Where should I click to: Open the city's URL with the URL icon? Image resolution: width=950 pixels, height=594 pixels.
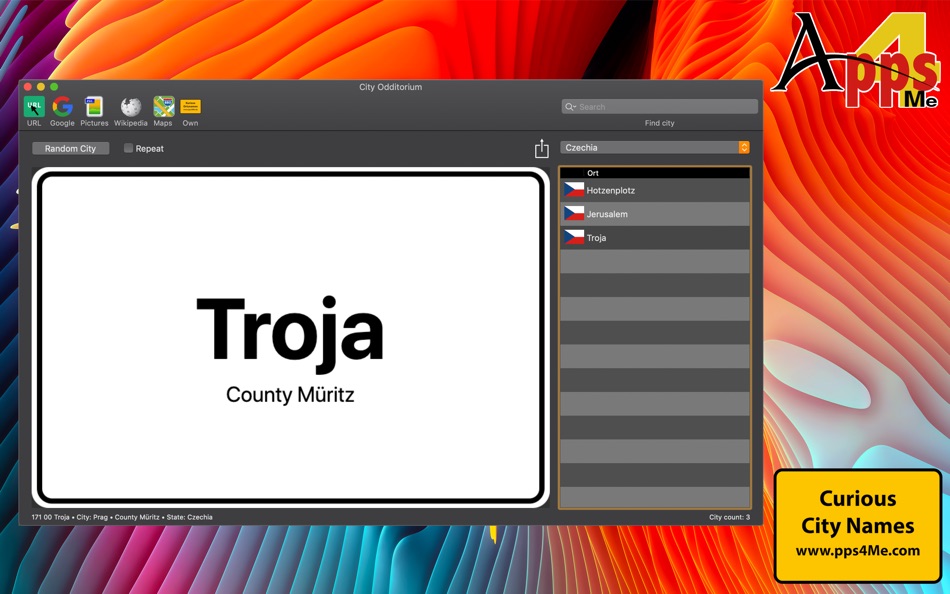point(33,108)
